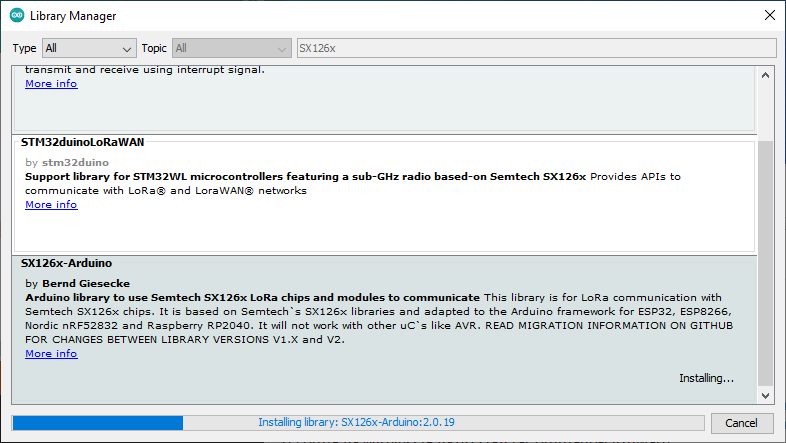Open More info link for SX126x-Arduino
Viewport: 786px width, 443px height.
click(x=51, y=353)
